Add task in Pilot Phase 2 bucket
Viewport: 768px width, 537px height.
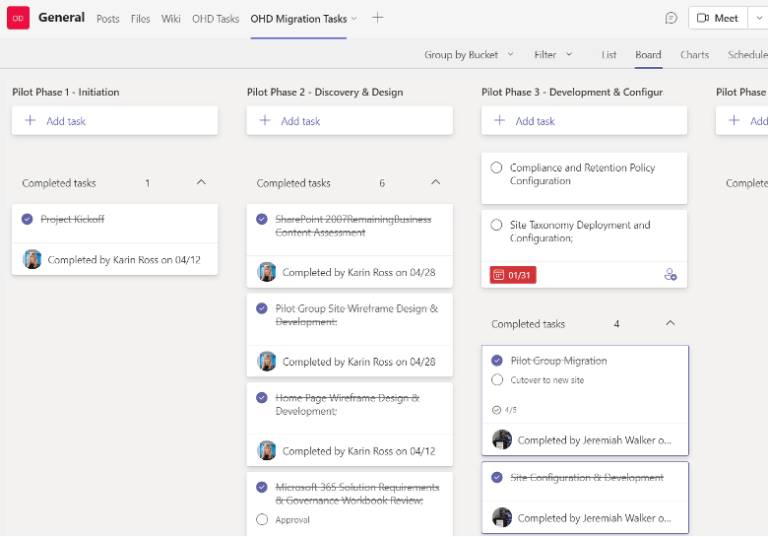click(349, 121)
